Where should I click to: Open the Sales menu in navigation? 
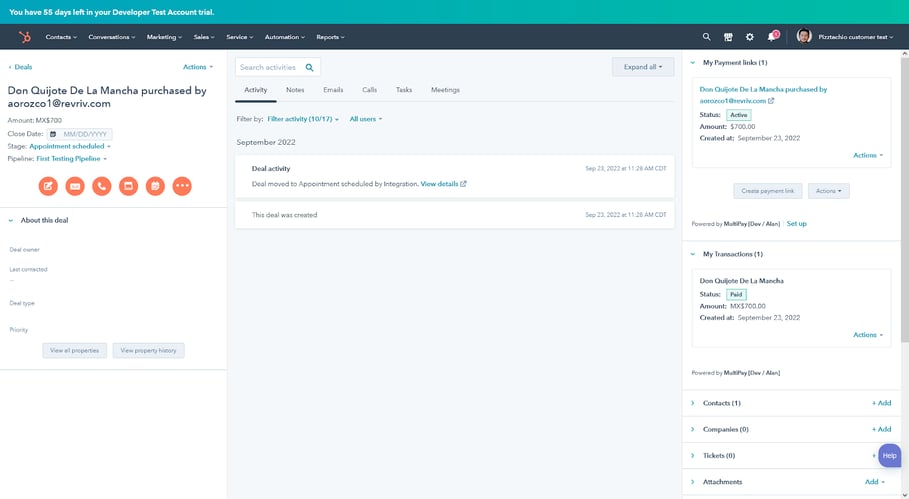[204, 37]
